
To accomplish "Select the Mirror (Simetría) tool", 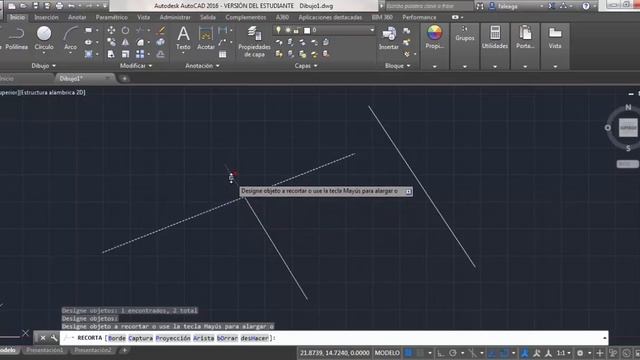I will 125,42.
